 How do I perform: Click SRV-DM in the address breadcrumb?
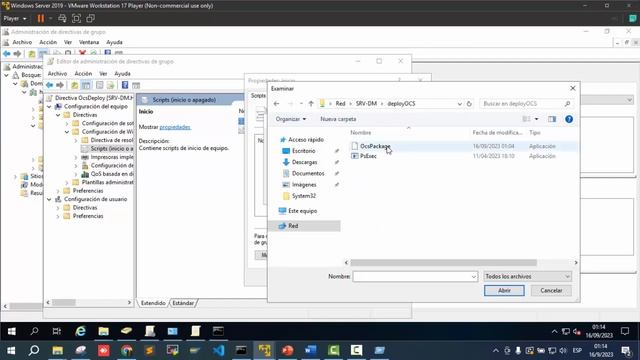(366, 104)
